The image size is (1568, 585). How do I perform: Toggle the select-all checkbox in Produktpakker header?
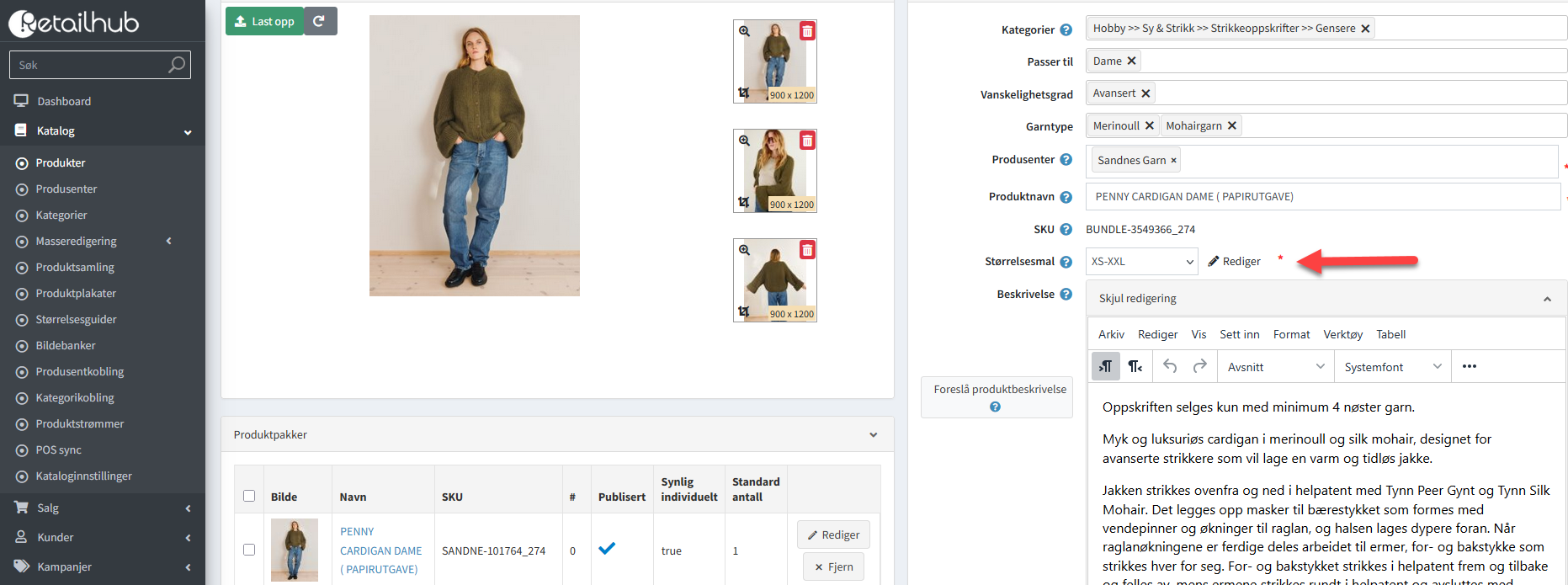[x=249, y=496]
